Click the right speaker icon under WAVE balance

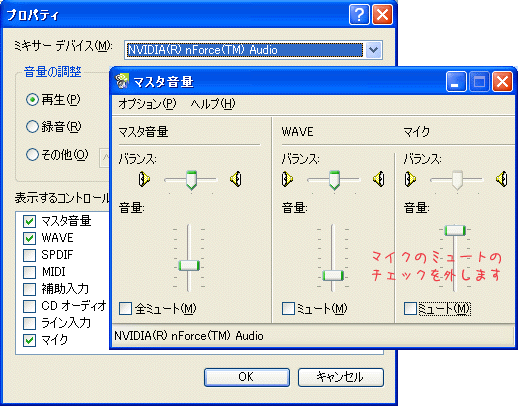(379, 179)
